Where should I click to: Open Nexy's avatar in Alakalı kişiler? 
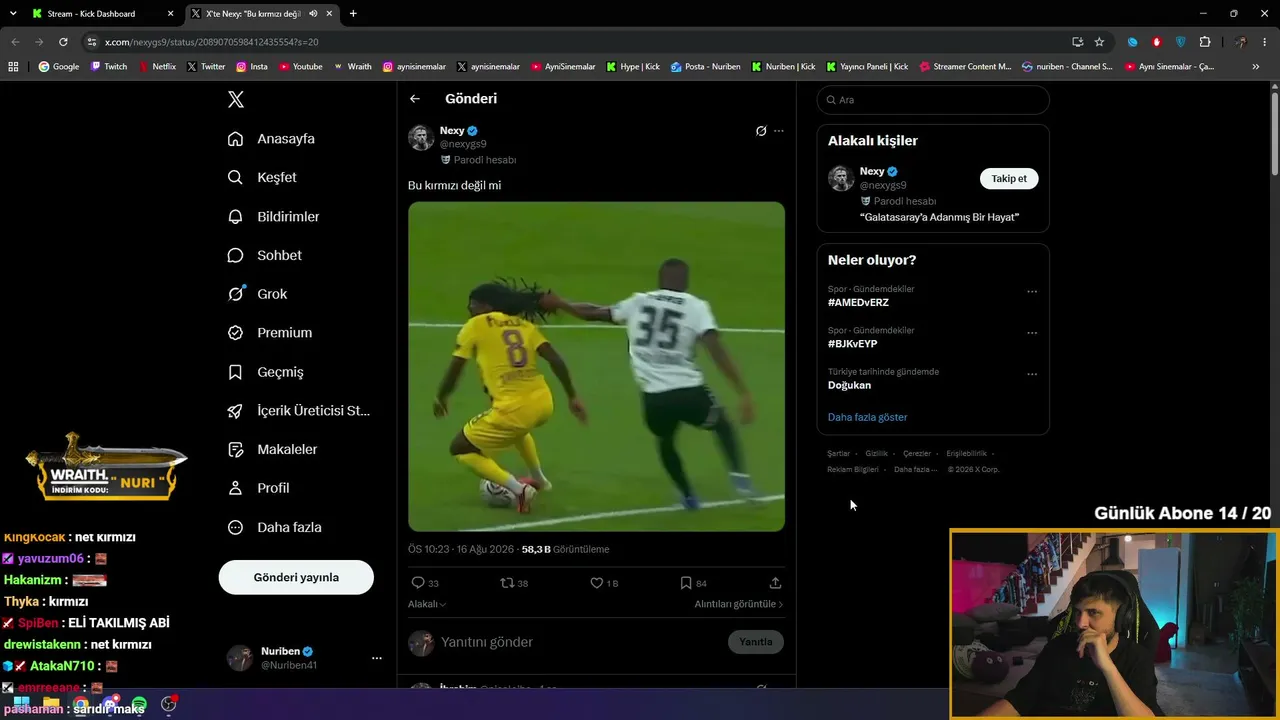(x=841, y=178)
